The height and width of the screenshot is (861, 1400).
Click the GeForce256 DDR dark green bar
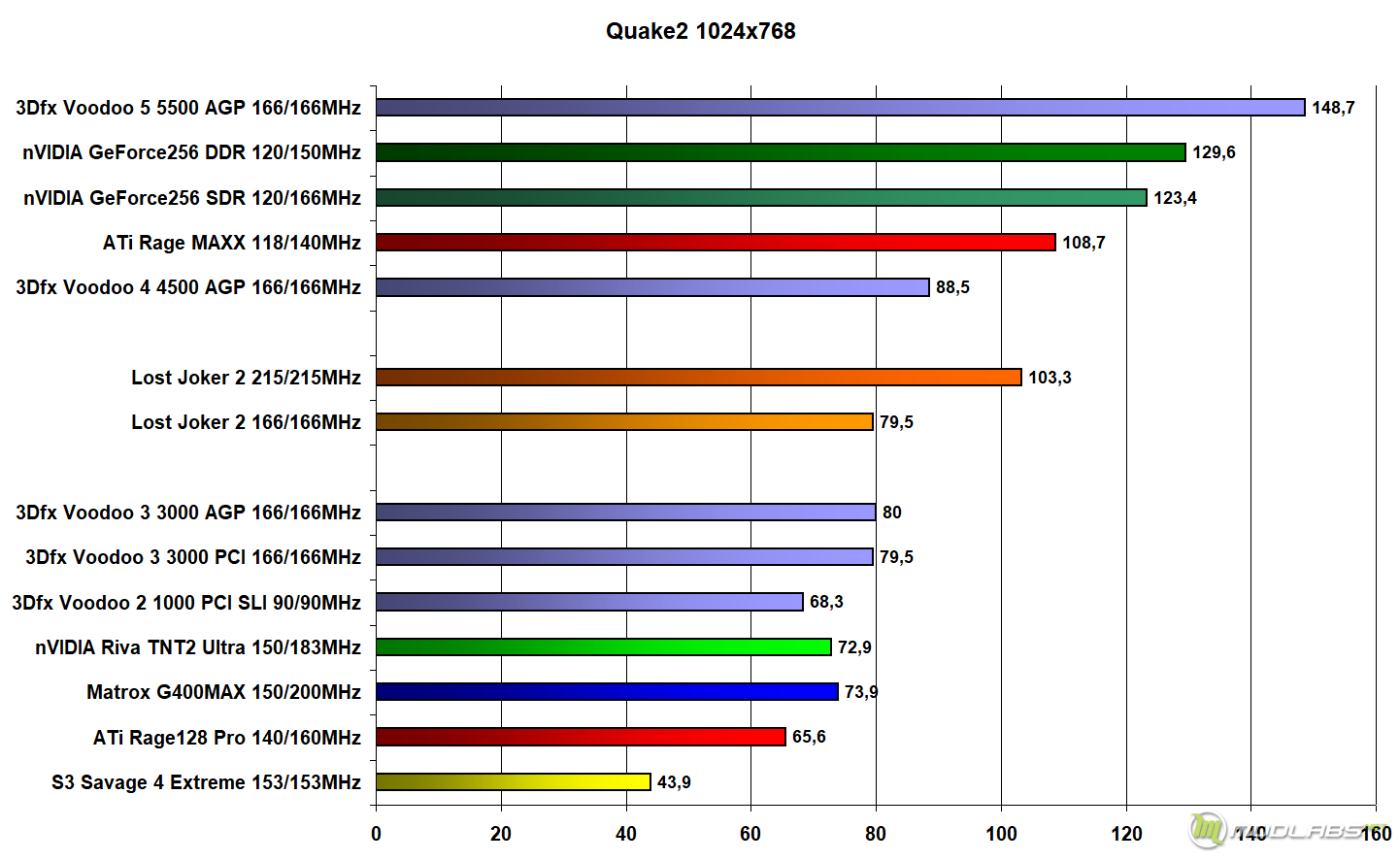point(781,152)
